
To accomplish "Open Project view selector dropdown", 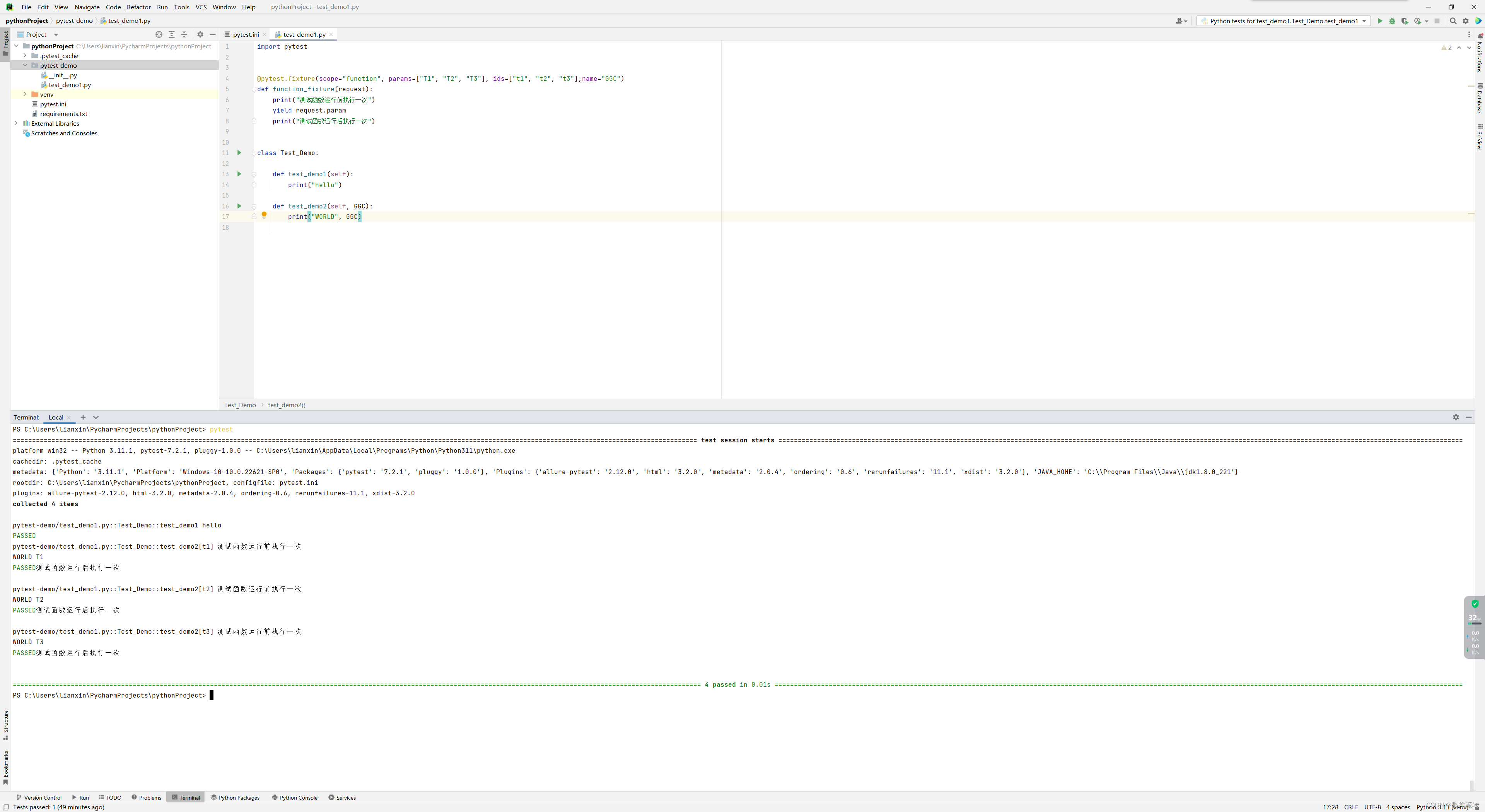I will point(56,34).
